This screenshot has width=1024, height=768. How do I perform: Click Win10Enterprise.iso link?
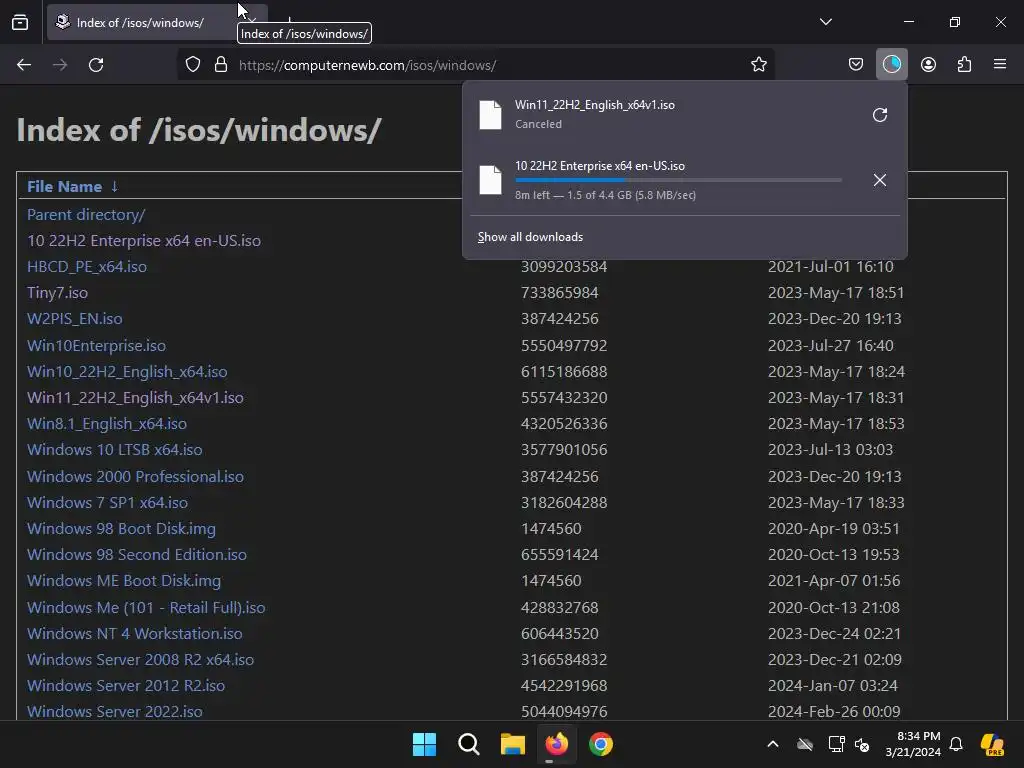(97, 345)
